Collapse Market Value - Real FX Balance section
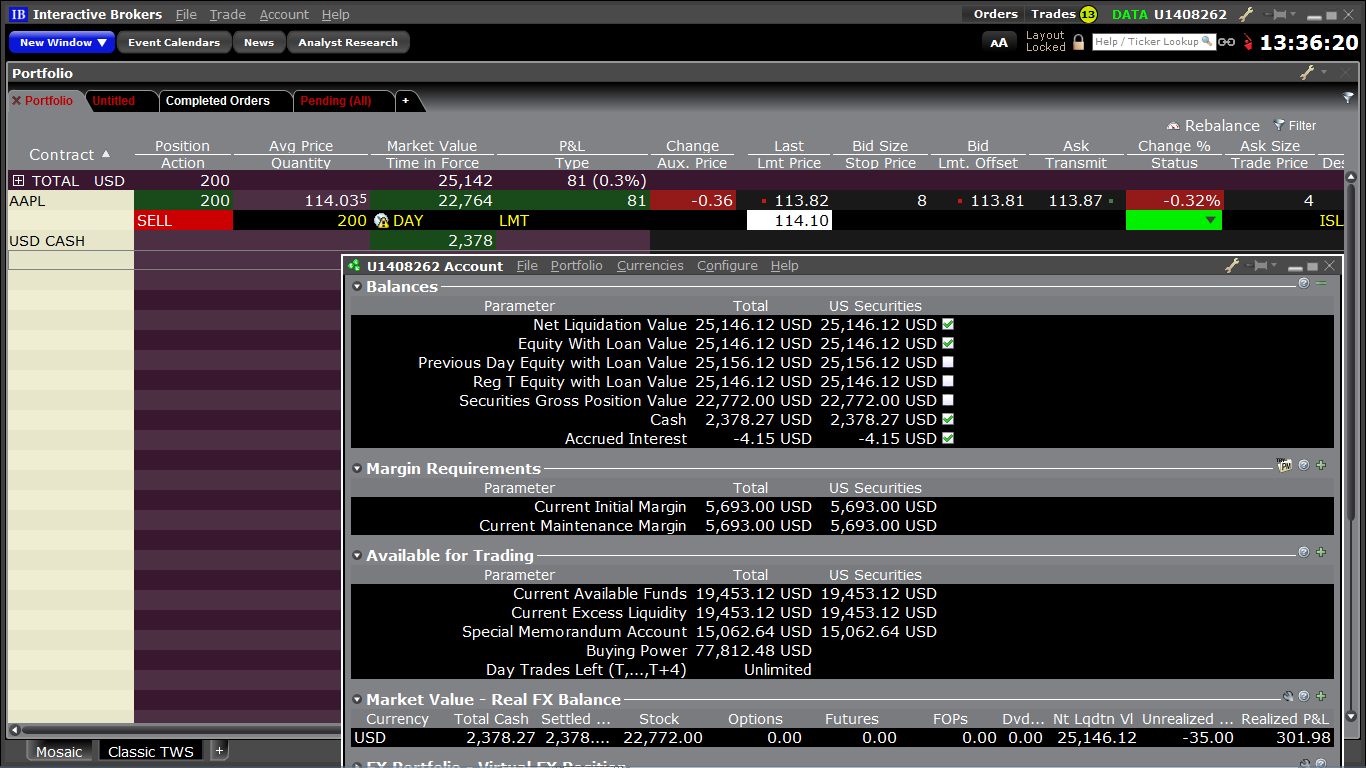 [357, 700]
